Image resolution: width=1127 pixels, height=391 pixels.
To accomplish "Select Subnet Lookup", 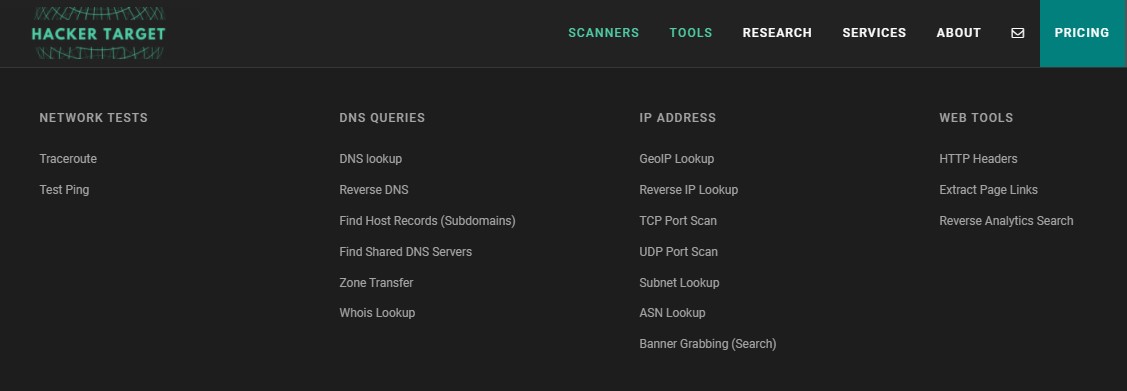I will tap(679, 282).
